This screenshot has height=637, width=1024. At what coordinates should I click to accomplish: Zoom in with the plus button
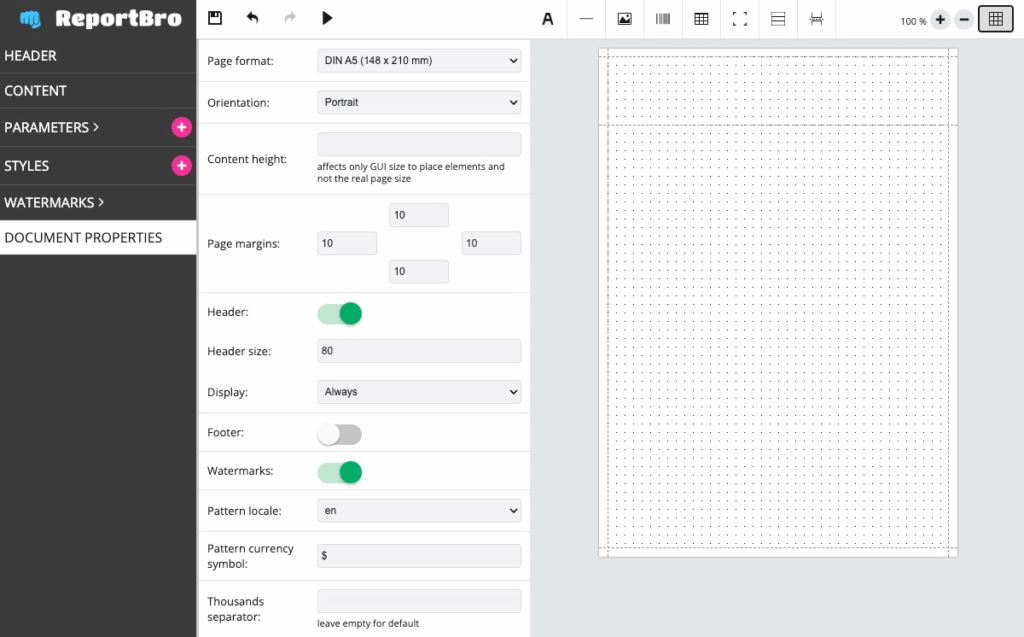940,20
